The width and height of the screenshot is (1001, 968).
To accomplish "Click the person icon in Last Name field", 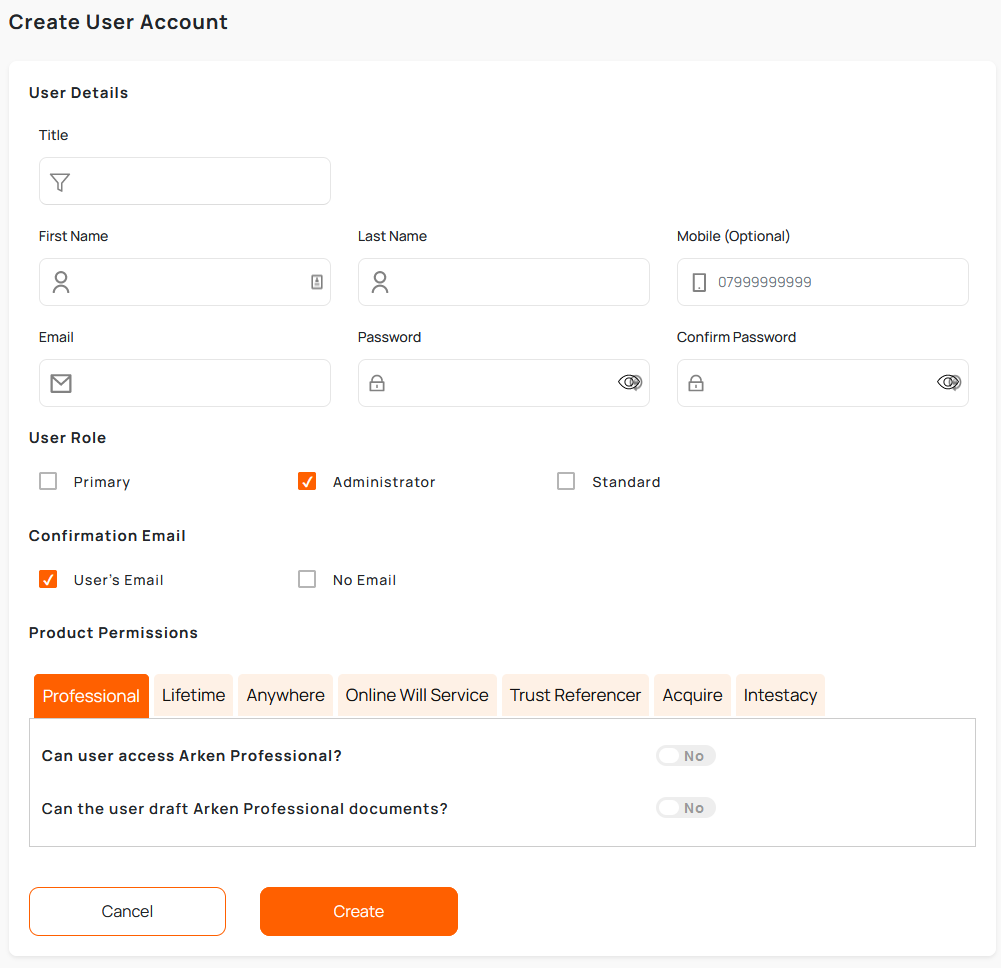I will coord(380,282).
